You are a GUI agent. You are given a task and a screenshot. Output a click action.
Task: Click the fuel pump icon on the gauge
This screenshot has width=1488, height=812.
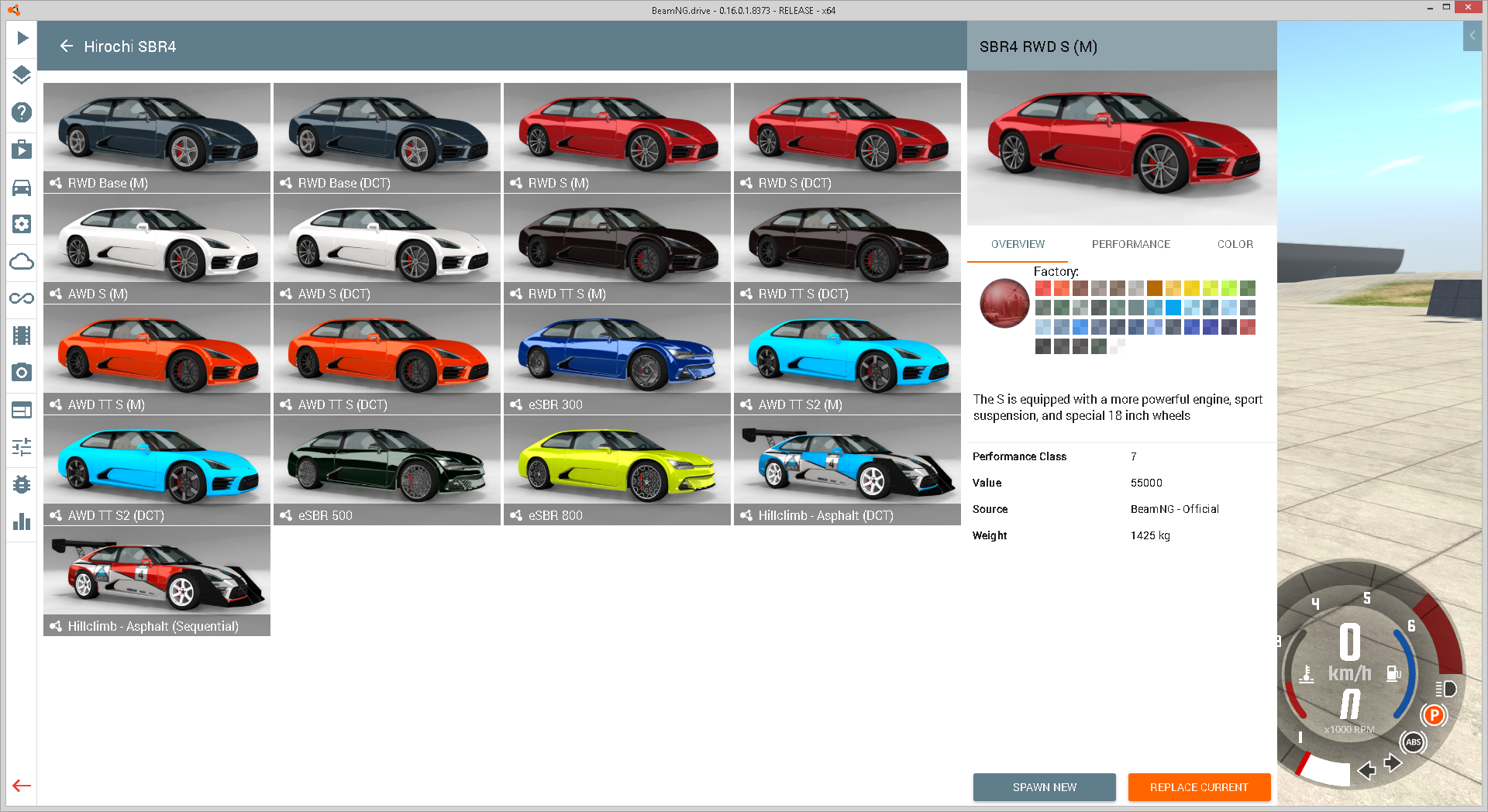[1393, 673]
